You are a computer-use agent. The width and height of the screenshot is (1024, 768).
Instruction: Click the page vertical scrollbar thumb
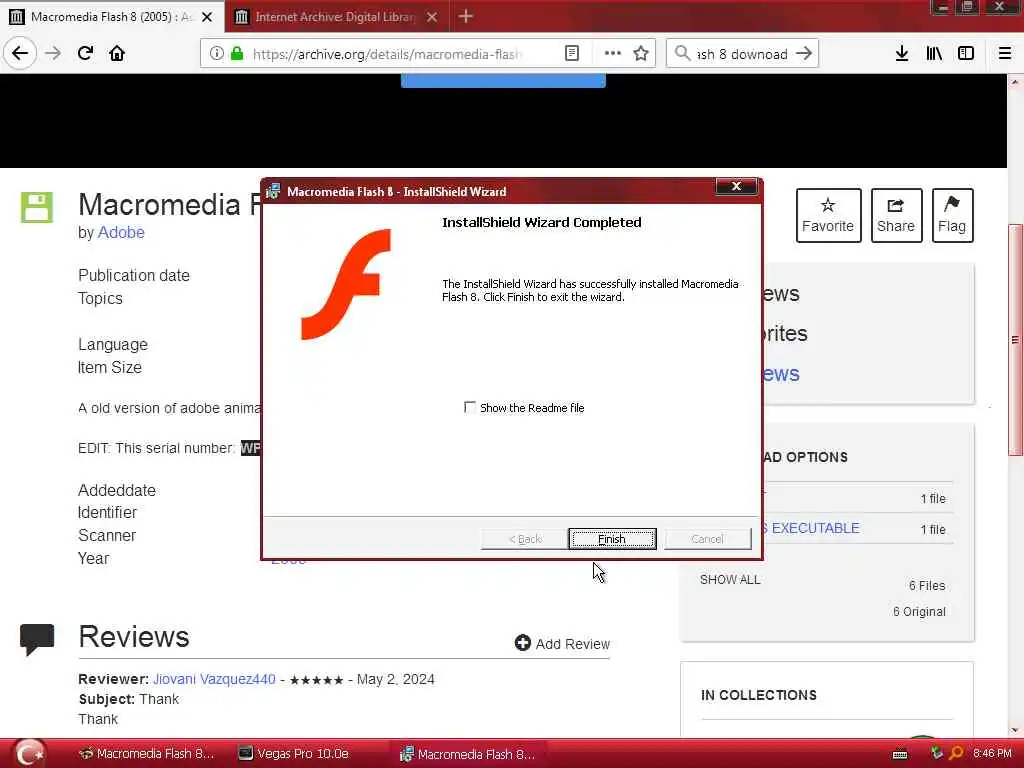click(1014, 340)
